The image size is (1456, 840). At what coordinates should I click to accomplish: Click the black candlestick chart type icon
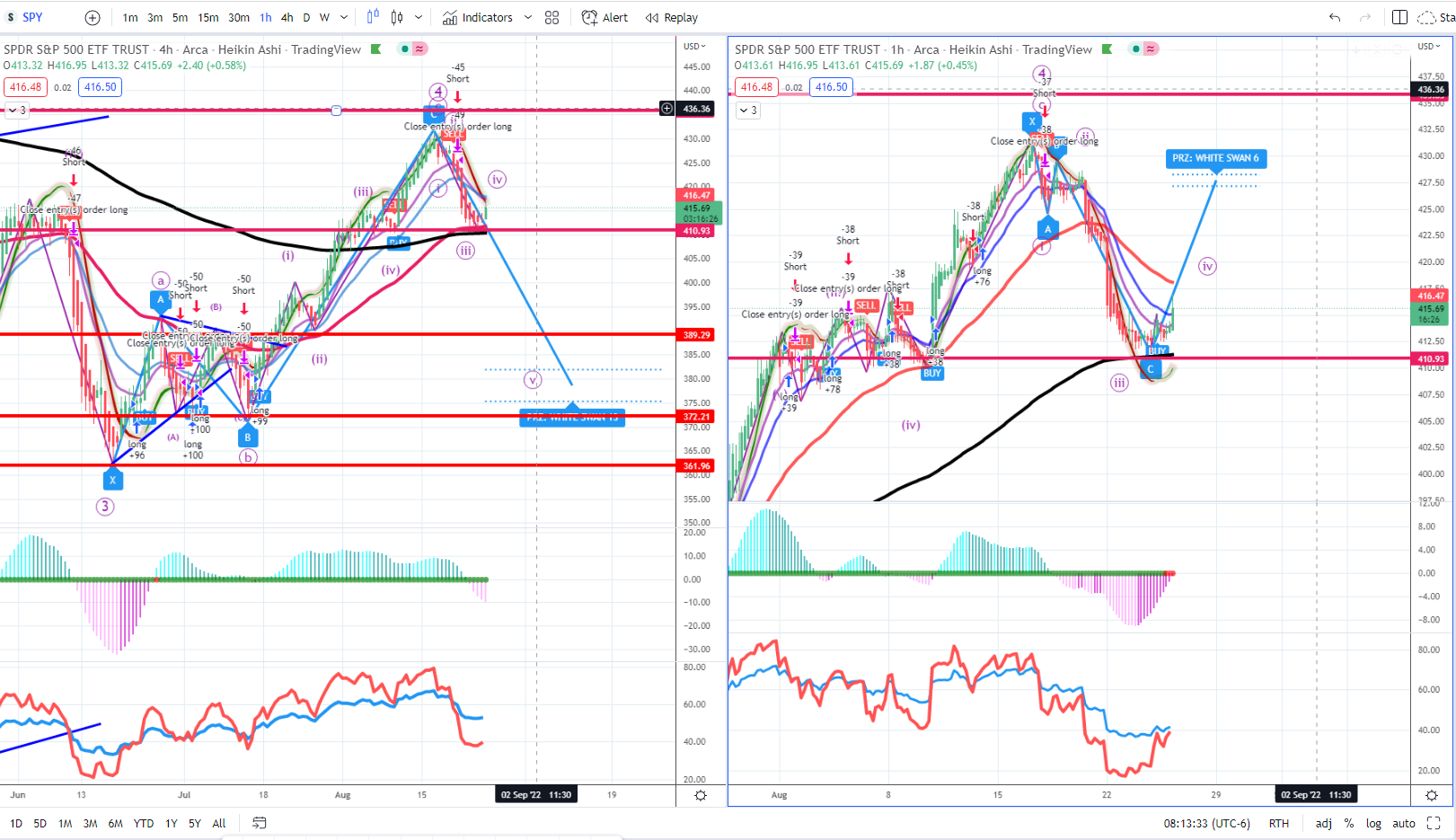point(396,17)
